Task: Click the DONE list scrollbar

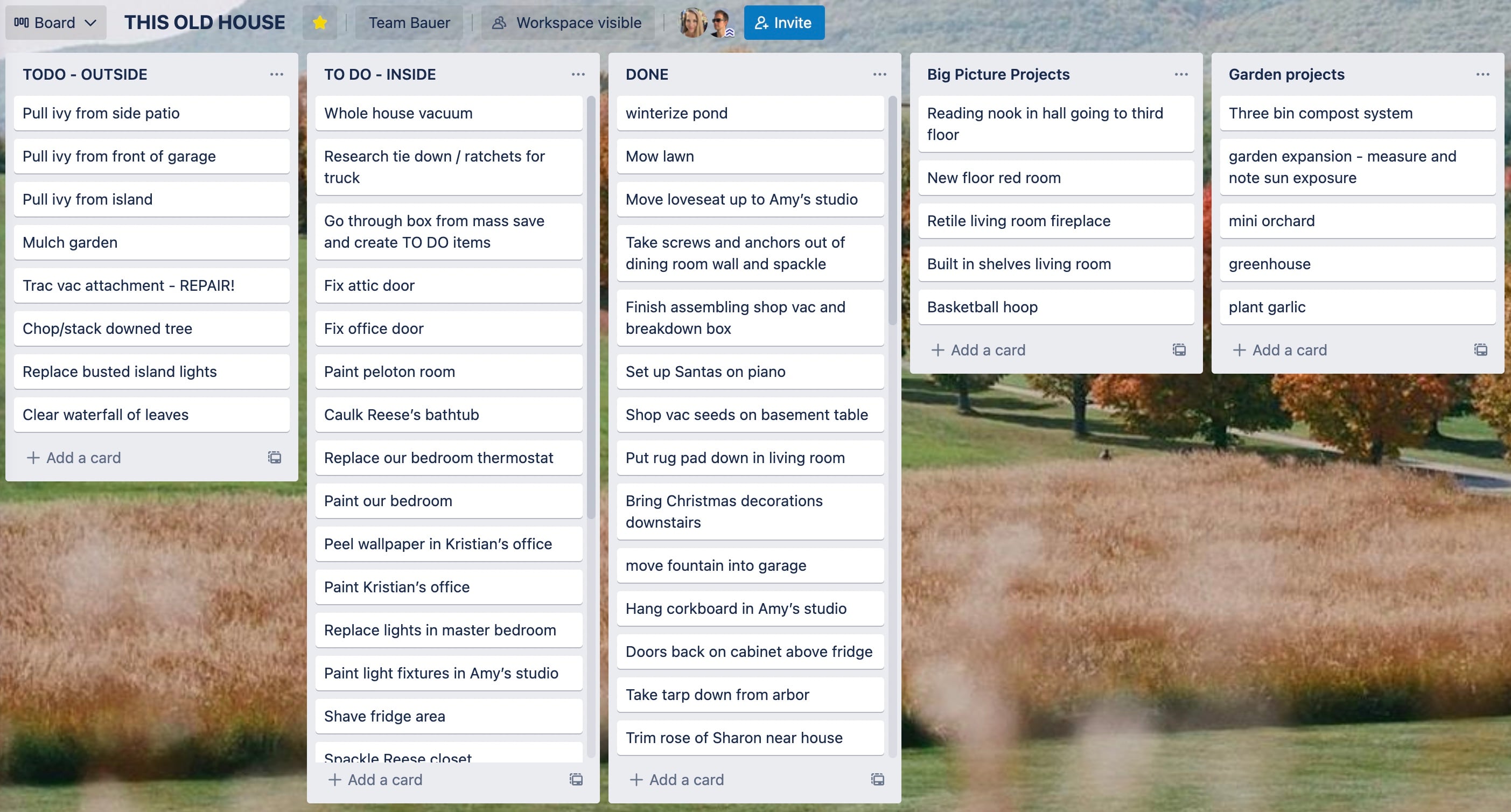Action: click(x=892, y=211)
